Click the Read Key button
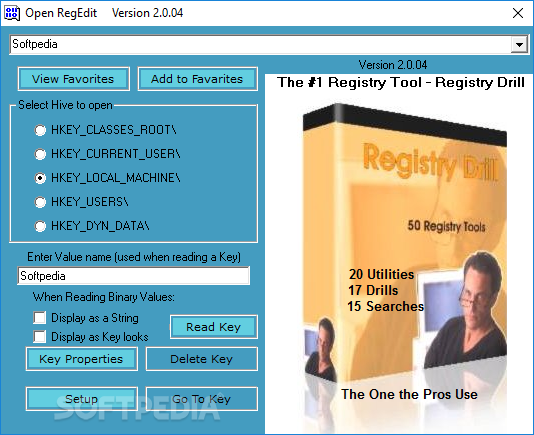Viewport: 534px width, 435px height. (214, 327)
